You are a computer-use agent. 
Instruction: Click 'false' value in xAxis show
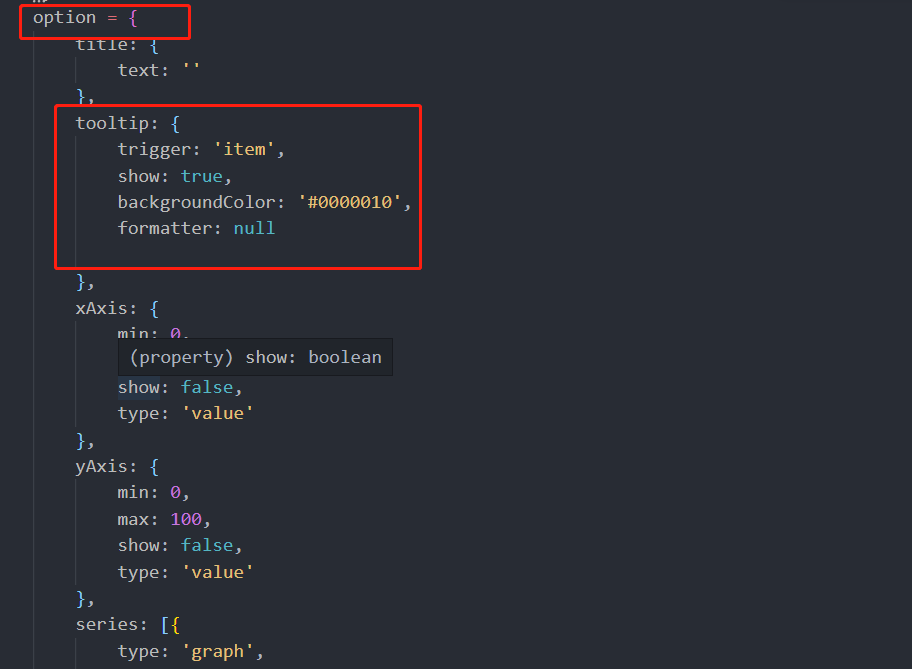click(207, 387)
